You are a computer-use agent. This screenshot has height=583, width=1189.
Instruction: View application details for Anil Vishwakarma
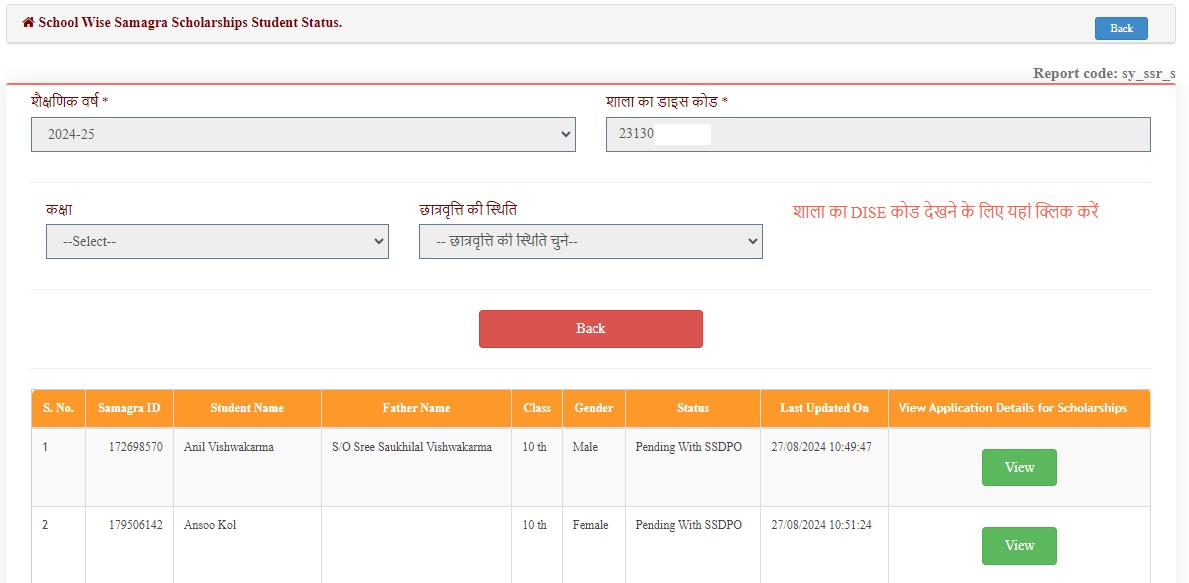1018,468
